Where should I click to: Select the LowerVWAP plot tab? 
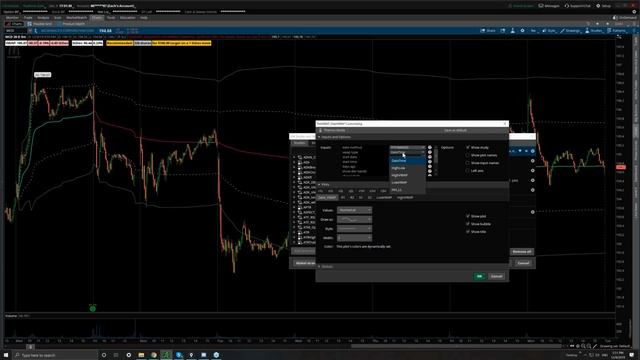point(384,198)
